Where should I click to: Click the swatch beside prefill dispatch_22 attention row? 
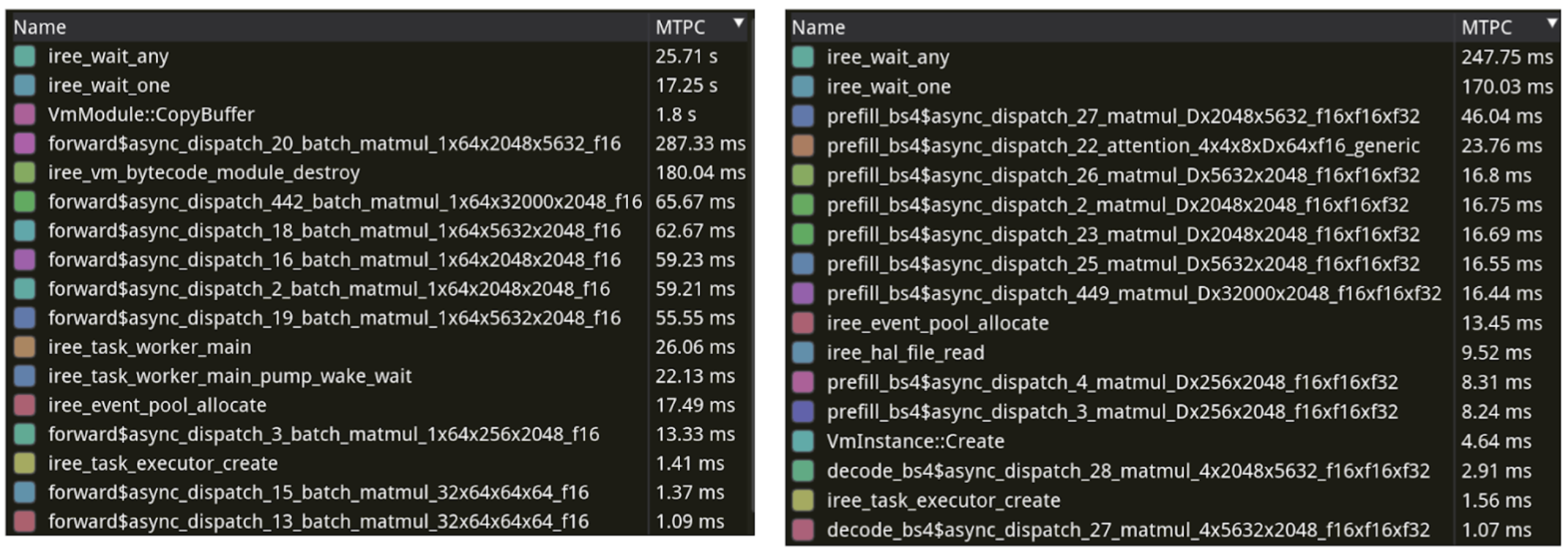(x=803, y=146)
